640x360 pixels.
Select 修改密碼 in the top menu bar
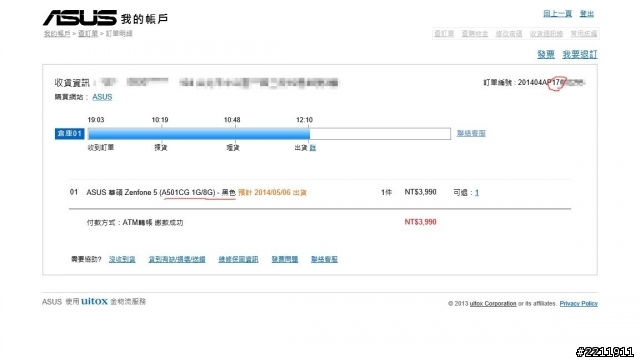coord(509,33)
